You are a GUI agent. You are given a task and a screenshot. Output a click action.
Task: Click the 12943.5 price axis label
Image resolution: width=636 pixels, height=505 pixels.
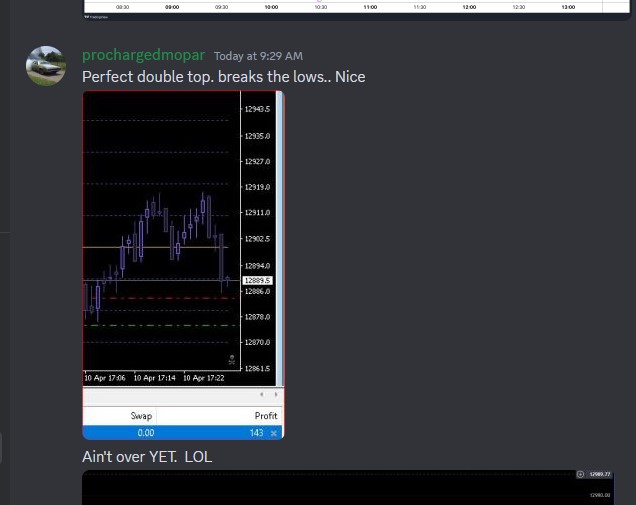point(257,109)
